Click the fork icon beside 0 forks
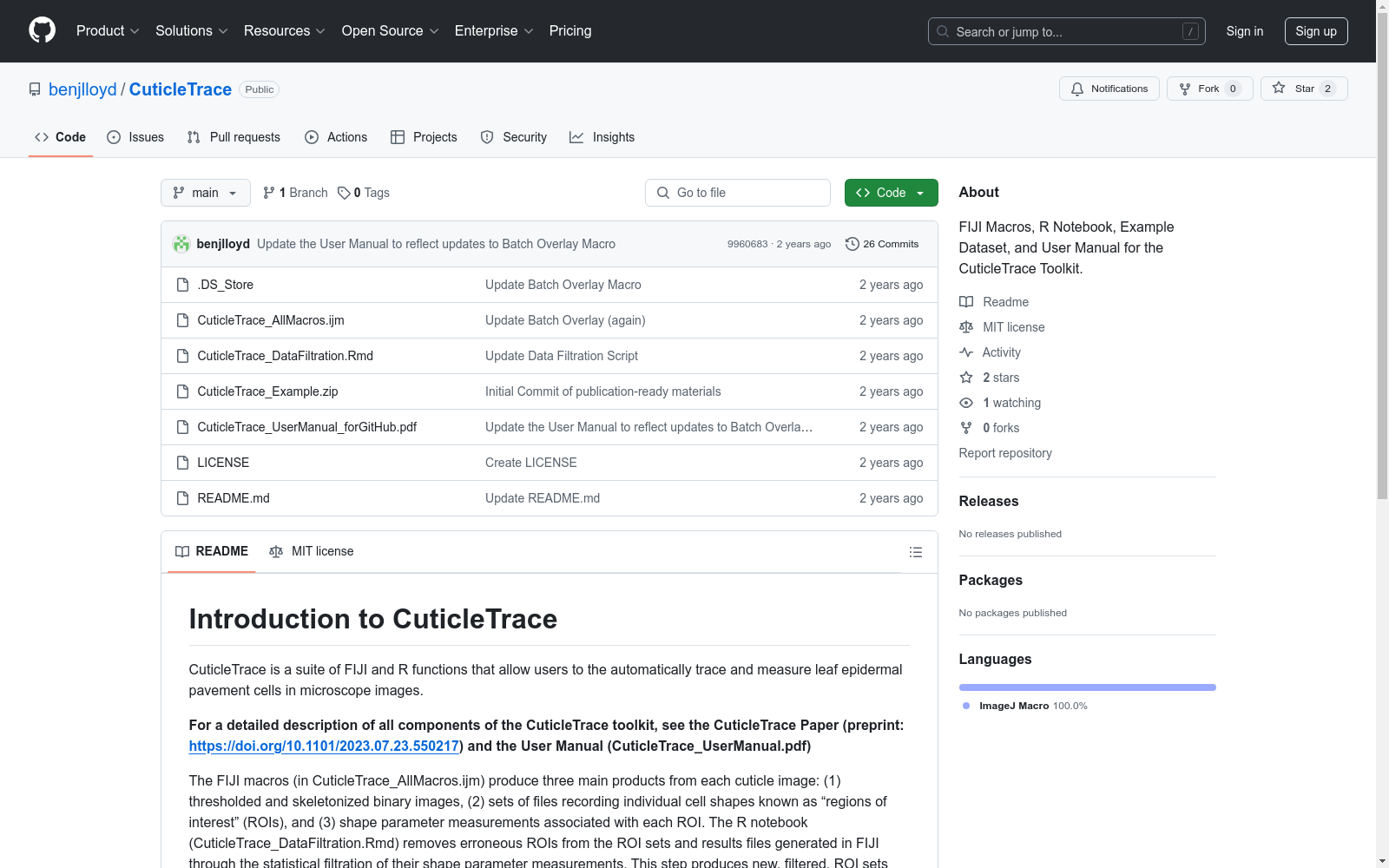The width and height of the screenshot is (1389, 868). (966, 428)
